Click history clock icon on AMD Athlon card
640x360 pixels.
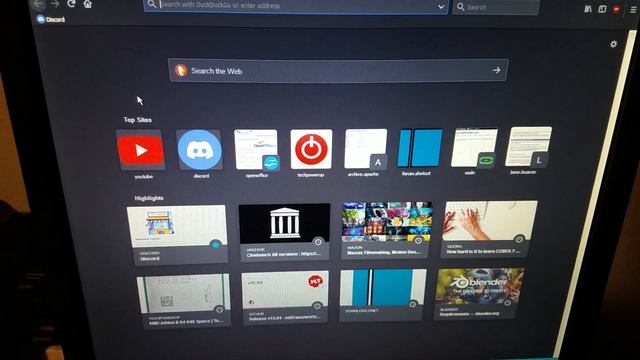click(x=219, y=310)
